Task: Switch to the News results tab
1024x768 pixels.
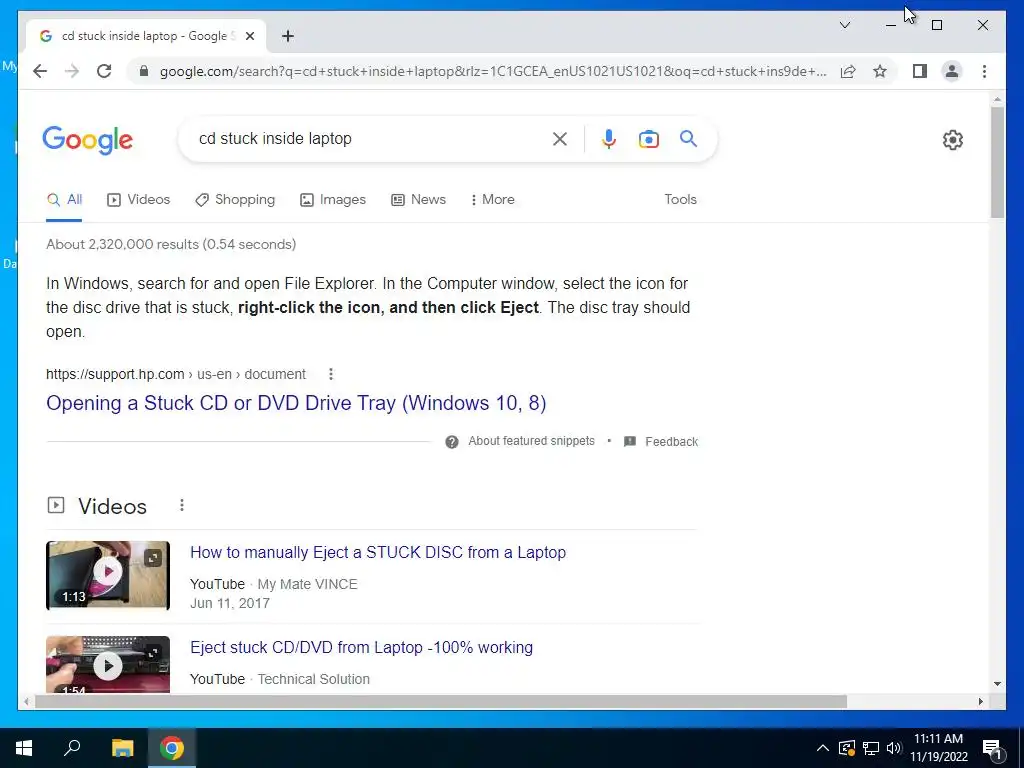Action: [x=419, y=200]
